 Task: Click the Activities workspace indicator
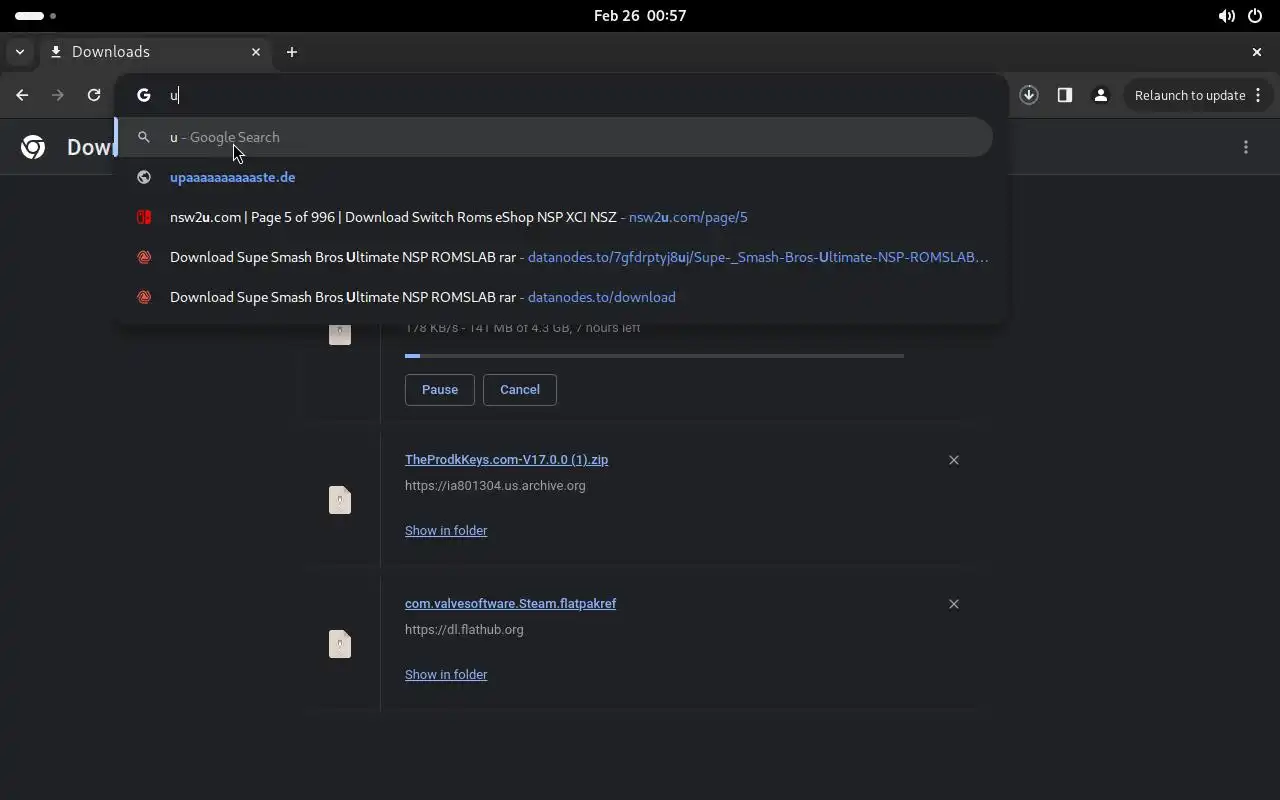coord(36,16)
